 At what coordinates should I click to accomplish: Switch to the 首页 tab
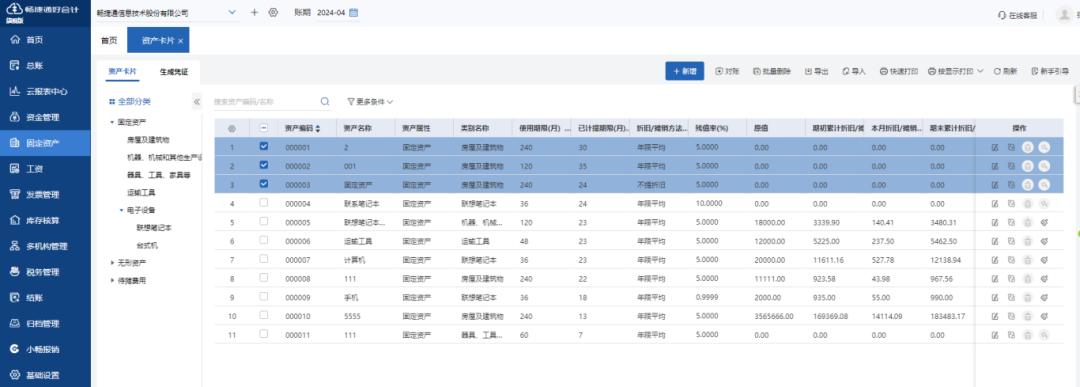click(109, 41)
